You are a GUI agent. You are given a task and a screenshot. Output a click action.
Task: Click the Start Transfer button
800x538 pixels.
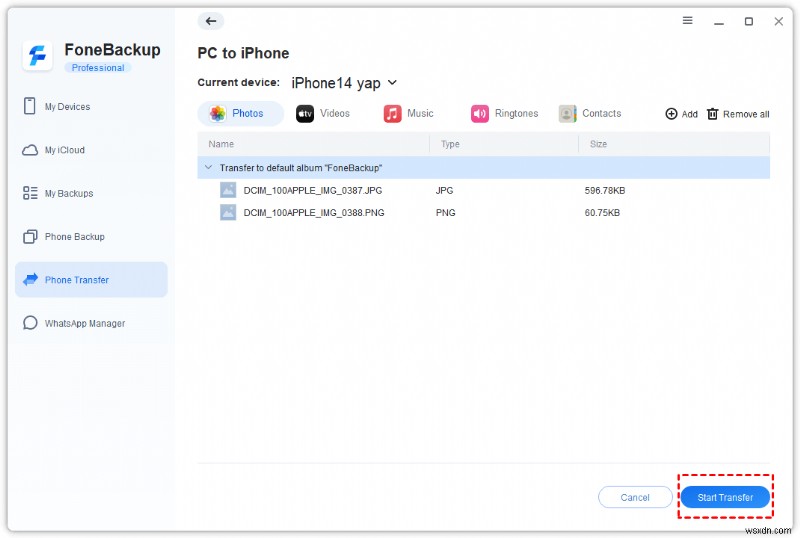(725, 497)
